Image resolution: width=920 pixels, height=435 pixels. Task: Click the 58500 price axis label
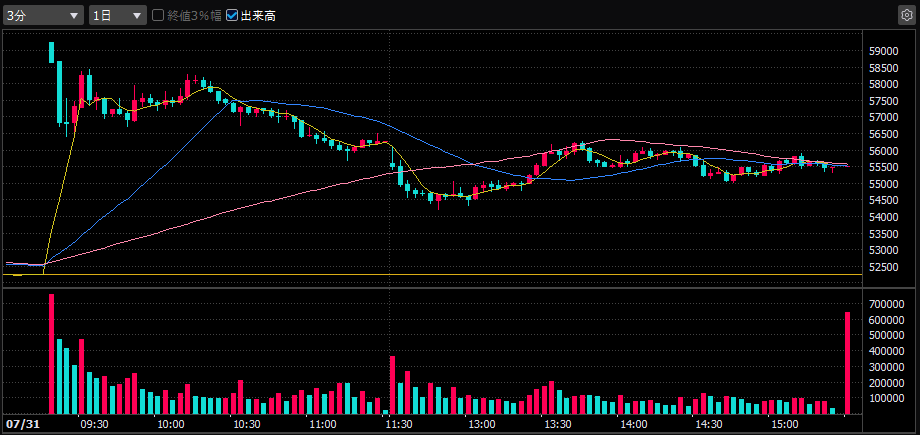click(x=883, y=68)
